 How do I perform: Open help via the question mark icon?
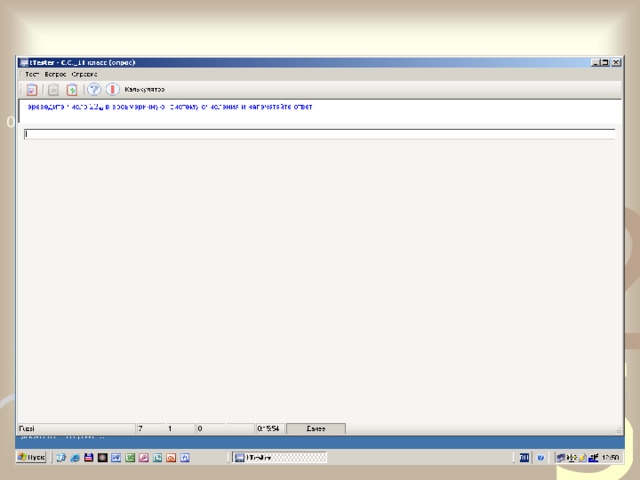94,89
